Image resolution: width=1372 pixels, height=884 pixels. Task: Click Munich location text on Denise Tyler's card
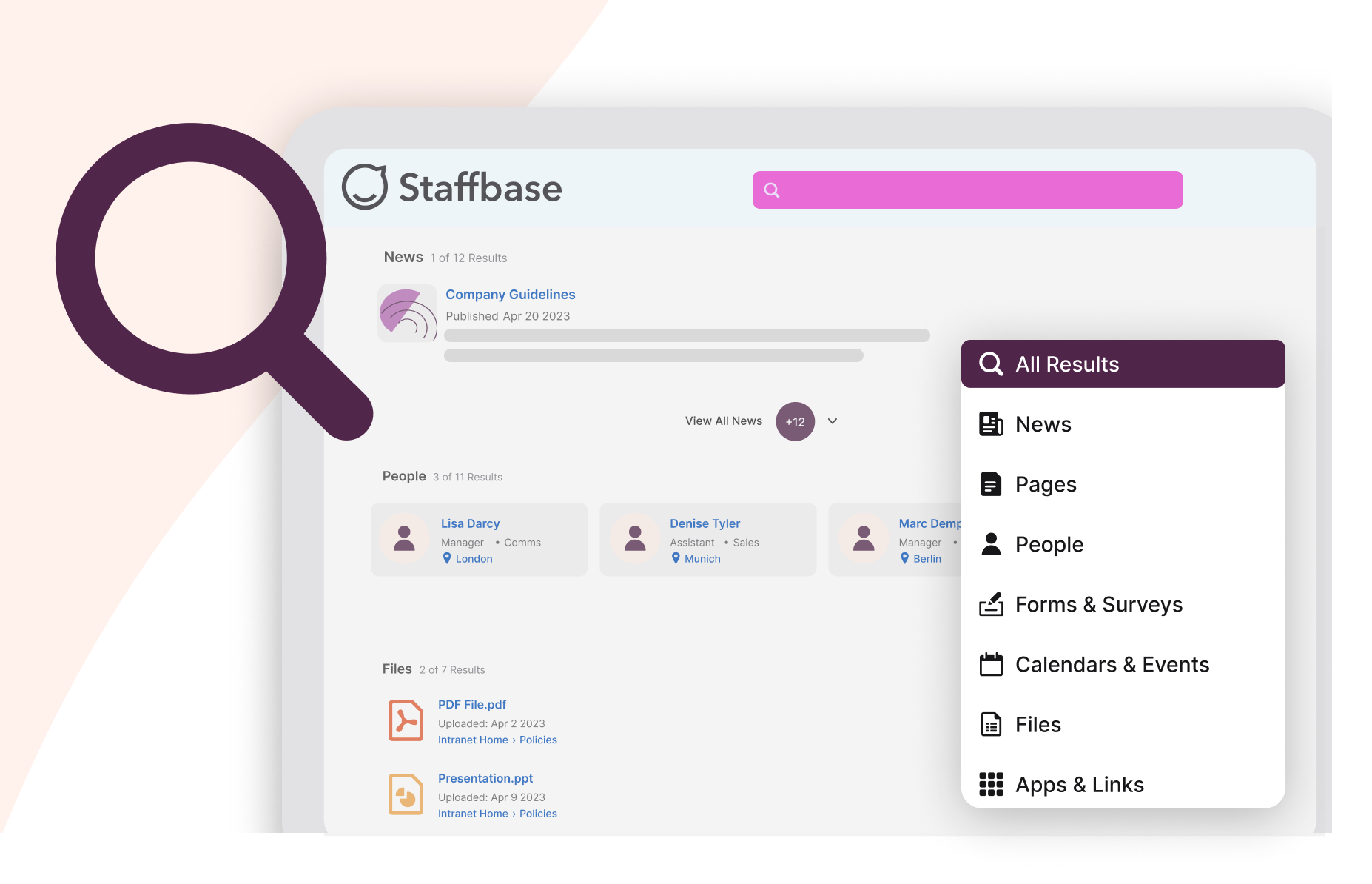[x=702, y=559]
